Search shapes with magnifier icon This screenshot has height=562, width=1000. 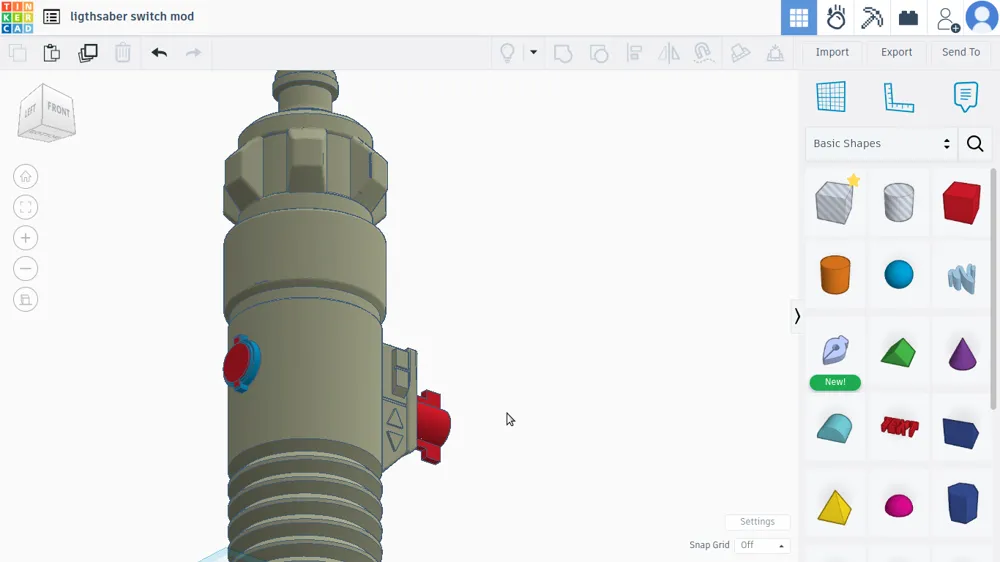tap(974, 144)
